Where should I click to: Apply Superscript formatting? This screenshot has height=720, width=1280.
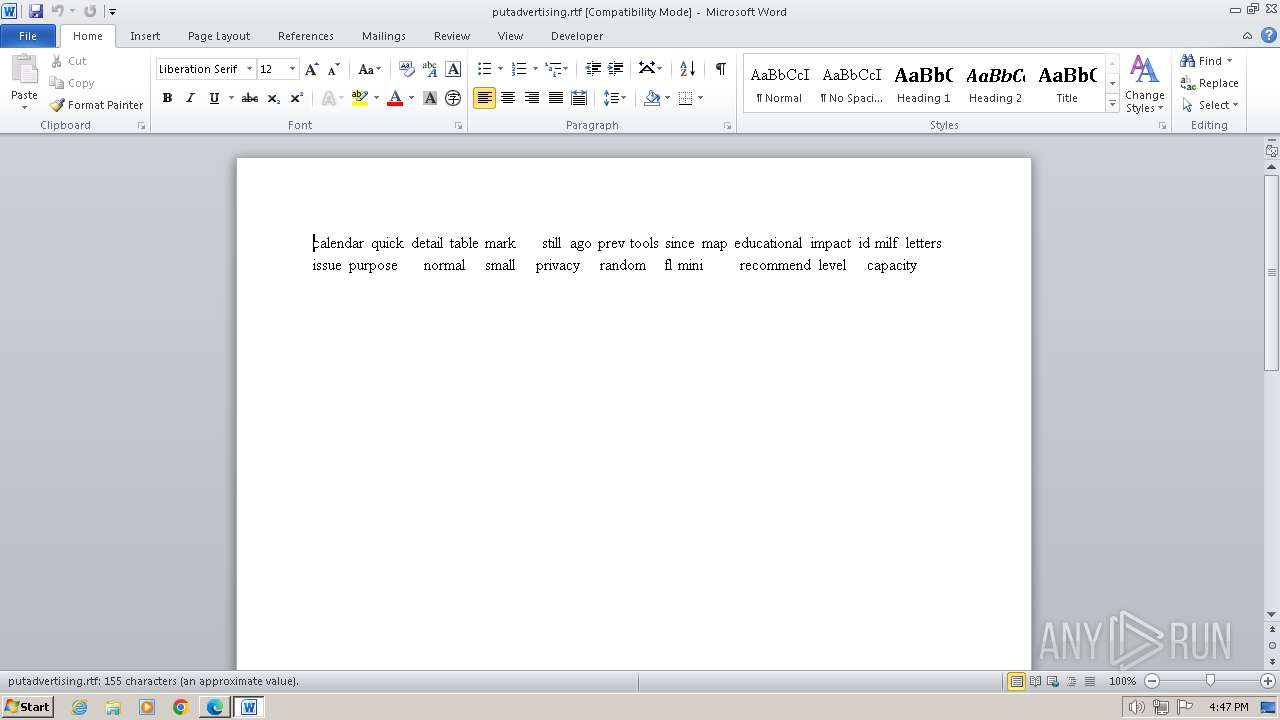pyautogui.click(x=296, y=98)
